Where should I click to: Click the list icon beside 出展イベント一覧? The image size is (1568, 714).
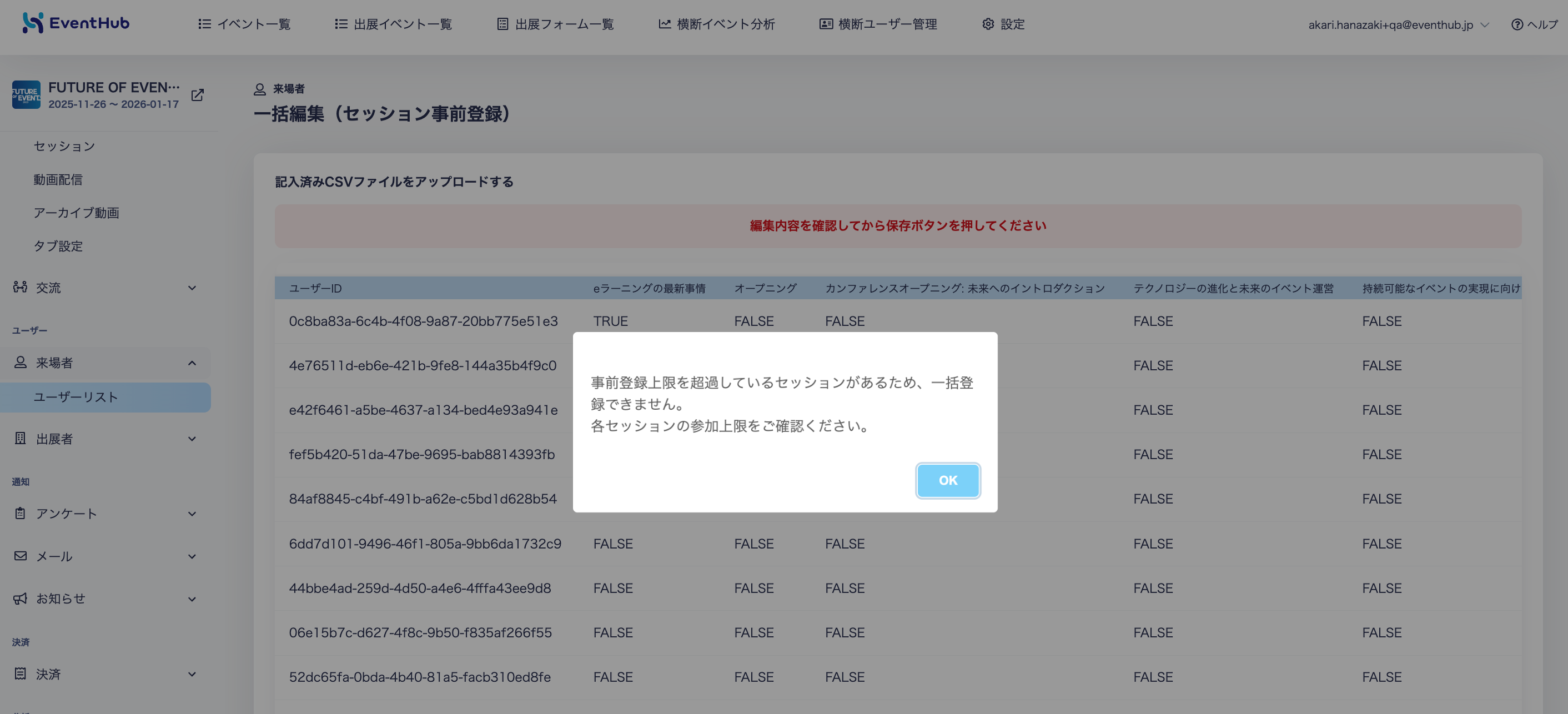(x=341, y=24)
